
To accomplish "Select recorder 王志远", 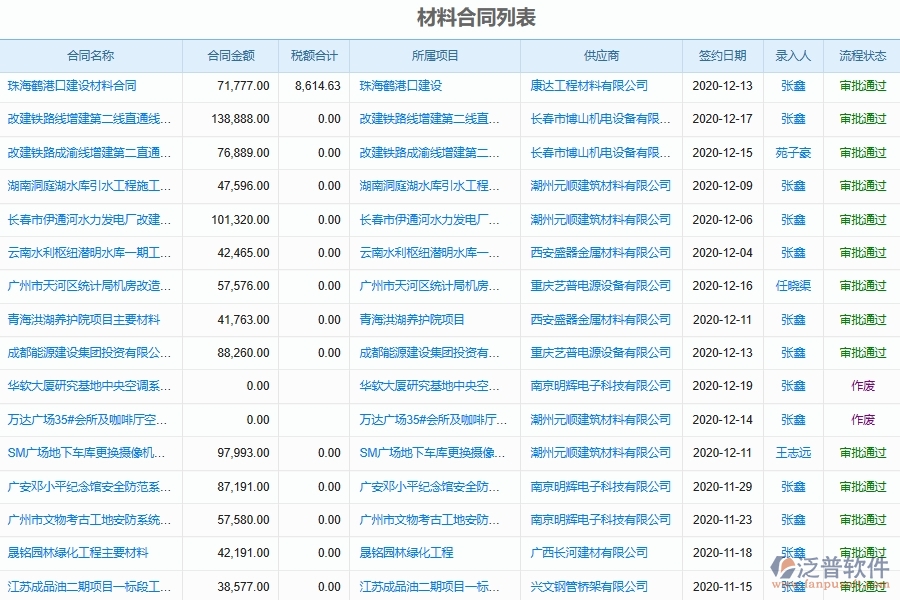I will 793,452.
